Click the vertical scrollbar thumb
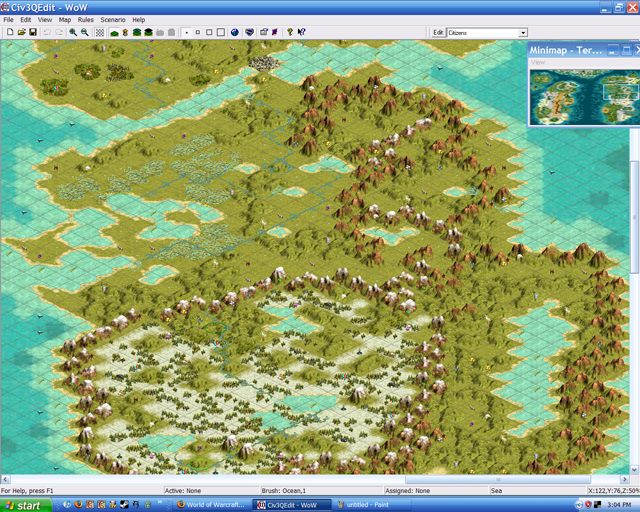 (x=635, y=218)
